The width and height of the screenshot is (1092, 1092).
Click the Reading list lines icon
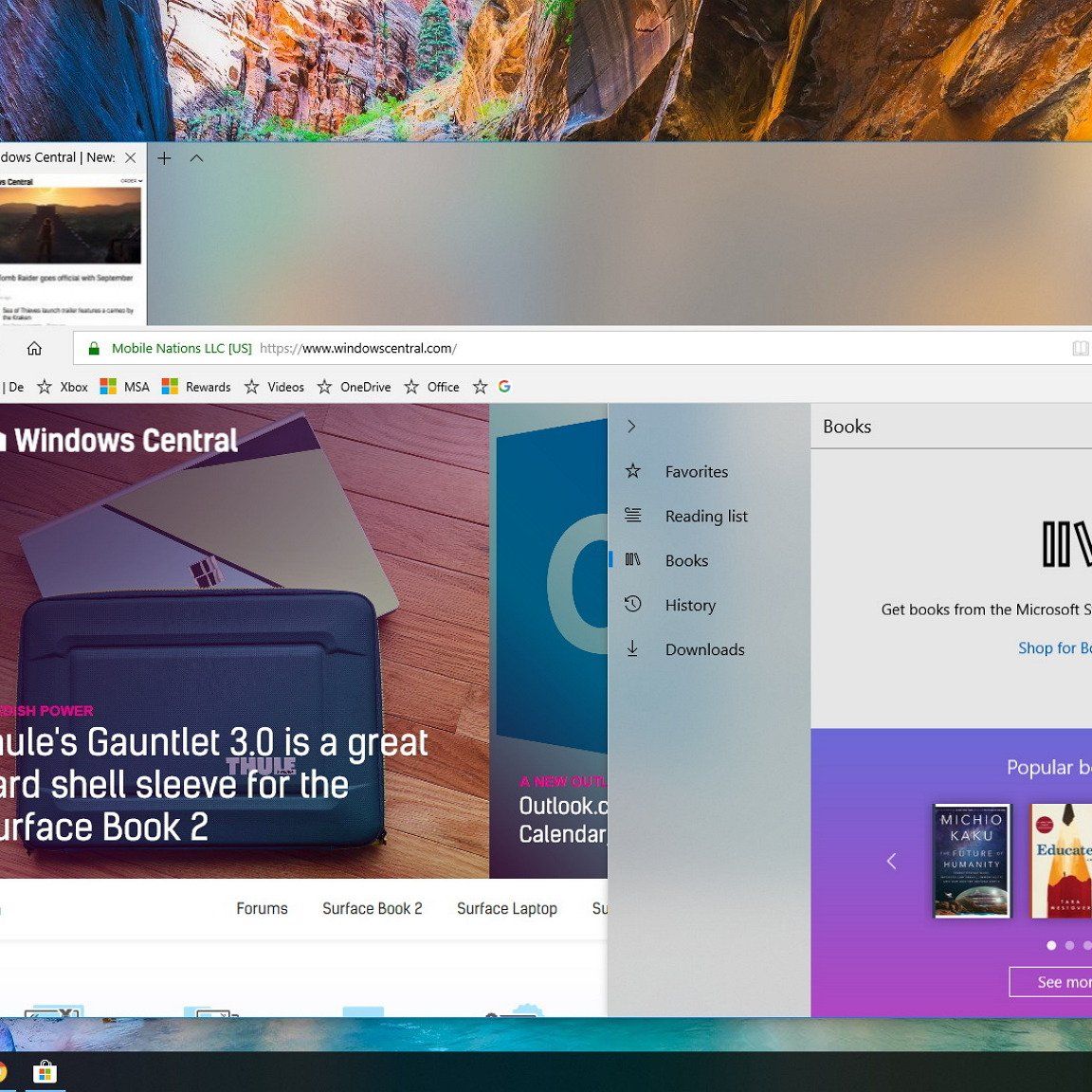click(632, 516)
